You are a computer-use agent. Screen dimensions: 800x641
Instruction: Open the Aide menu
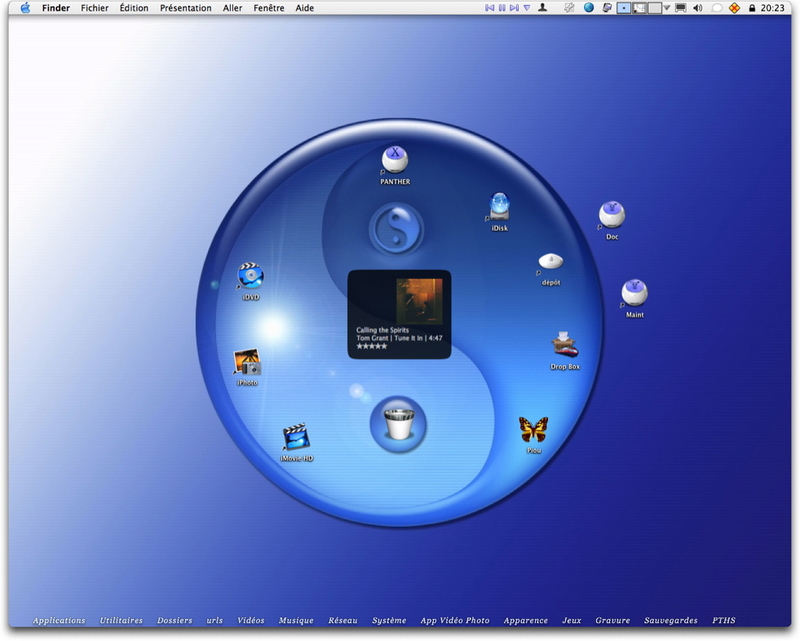(x=305, y=8)
